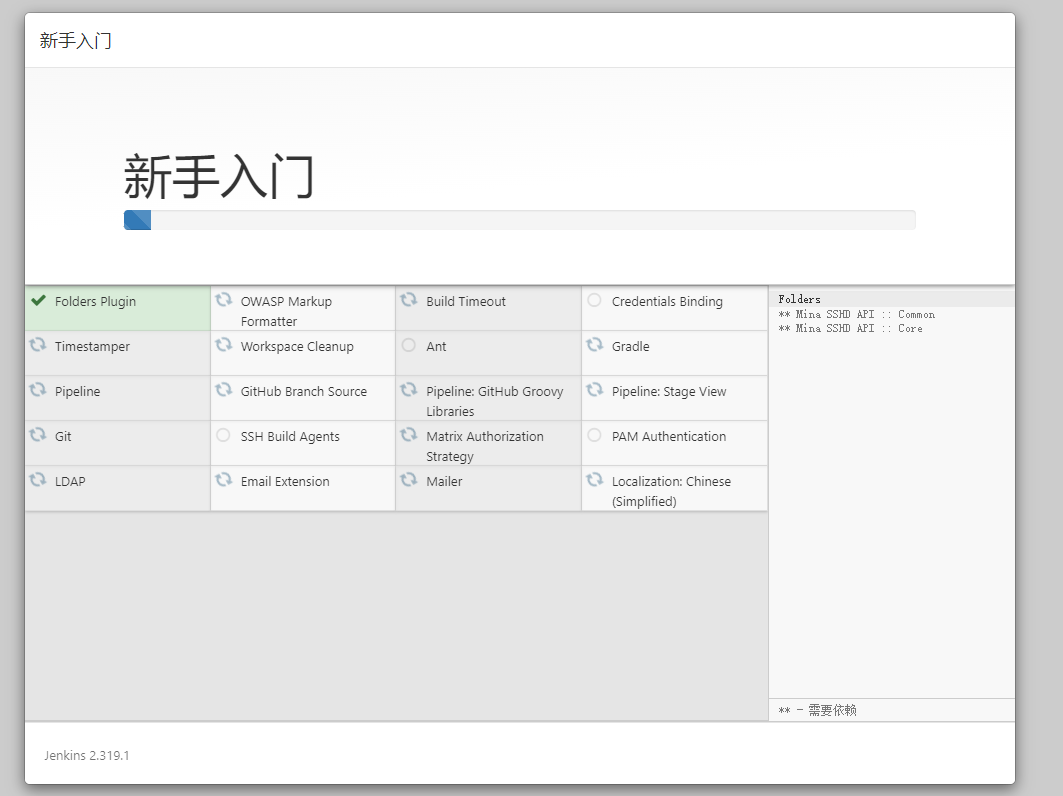This screenshot has height=796, width=1063.
Task: Click the empty circle beside Ant
Action: tap(409, 345)
